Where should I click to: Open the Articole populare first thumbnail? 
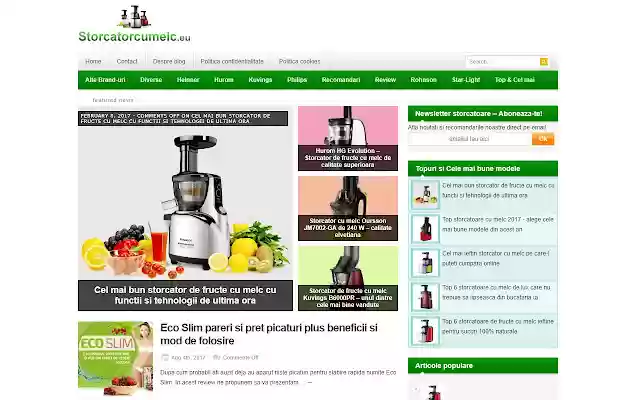pyautogui.click(x=433, y=392)
